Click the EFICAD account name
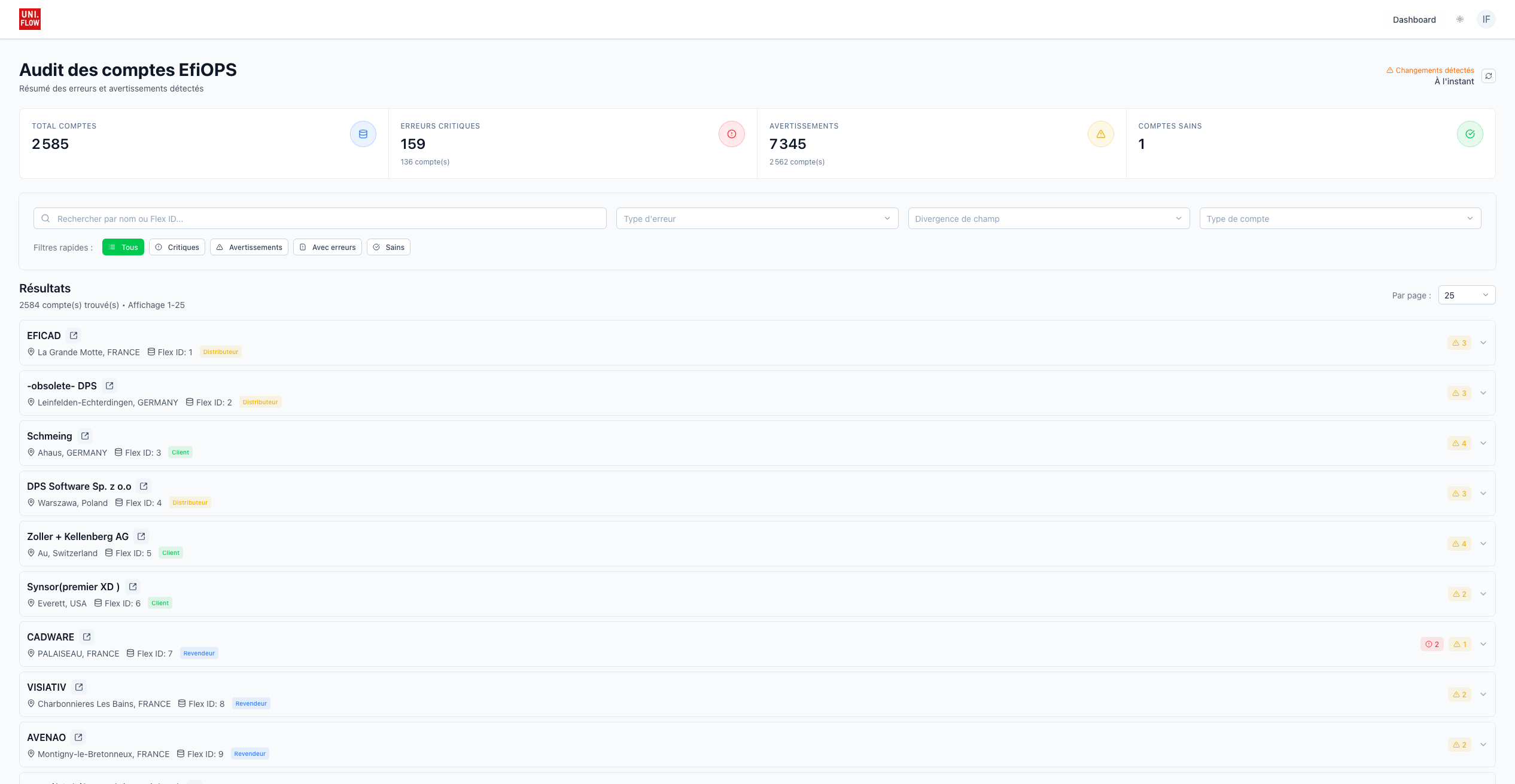The height and width of the screenshot is (784, 1515). 44,335
